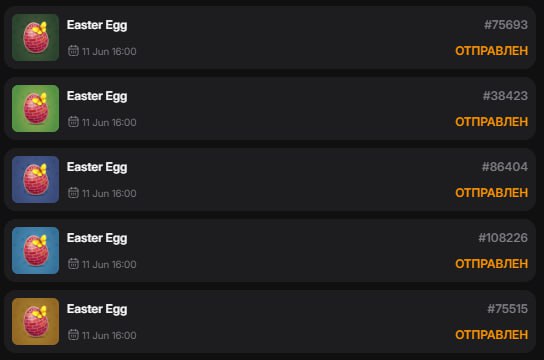544x360 pixels.
Task: Click Easter Egg title in #38423 row
Action: tap(97, 96)
